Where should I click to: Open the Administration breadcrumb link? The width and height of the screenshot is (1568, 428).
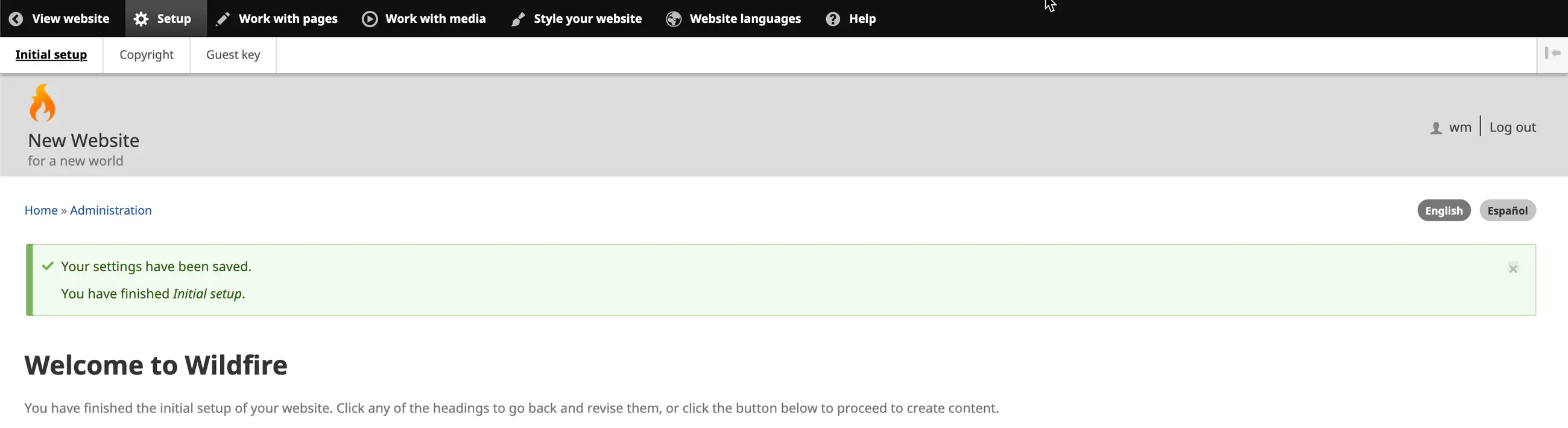pyautogui.click(x=111, y=210)
